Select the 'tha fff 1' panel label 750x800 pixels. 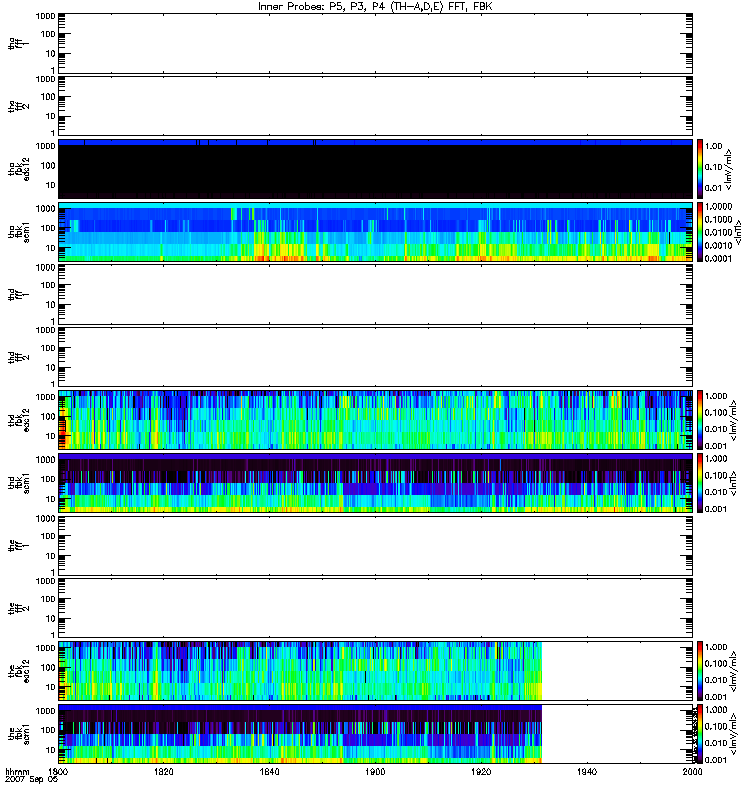click(18, 44)
